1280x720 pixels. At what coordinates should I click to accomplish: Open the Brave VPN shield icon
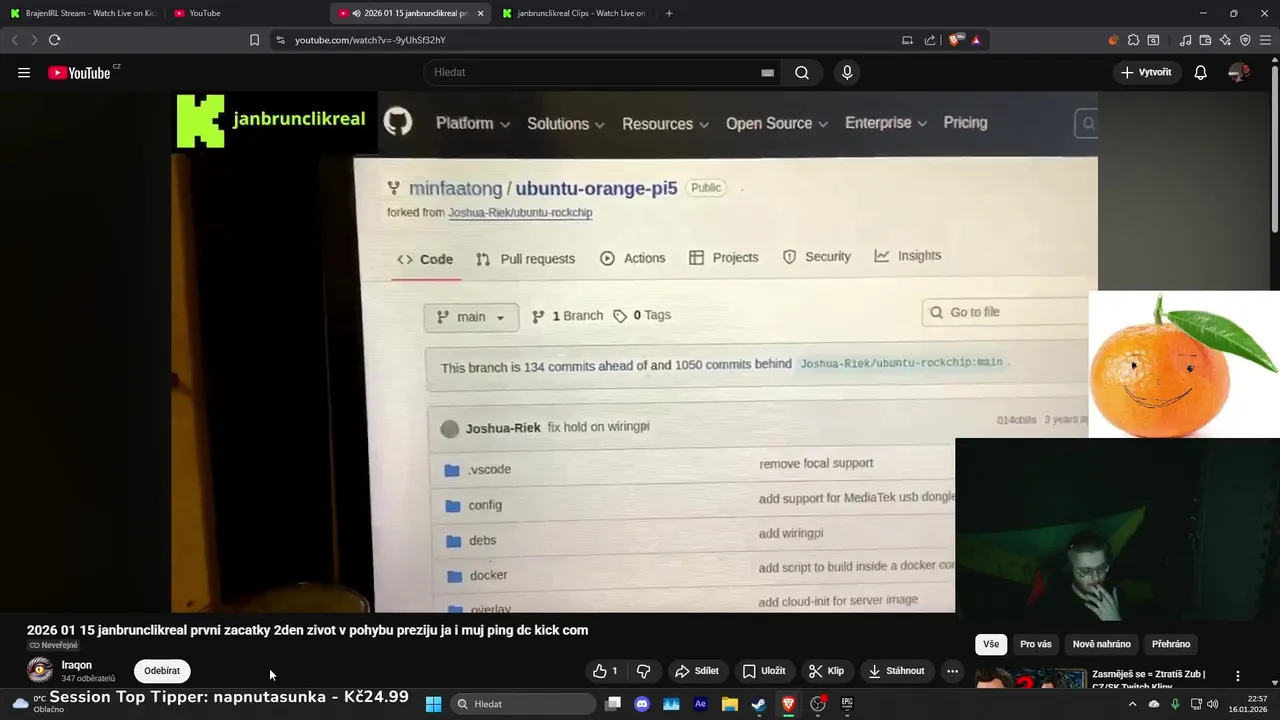coord(1245,40)
